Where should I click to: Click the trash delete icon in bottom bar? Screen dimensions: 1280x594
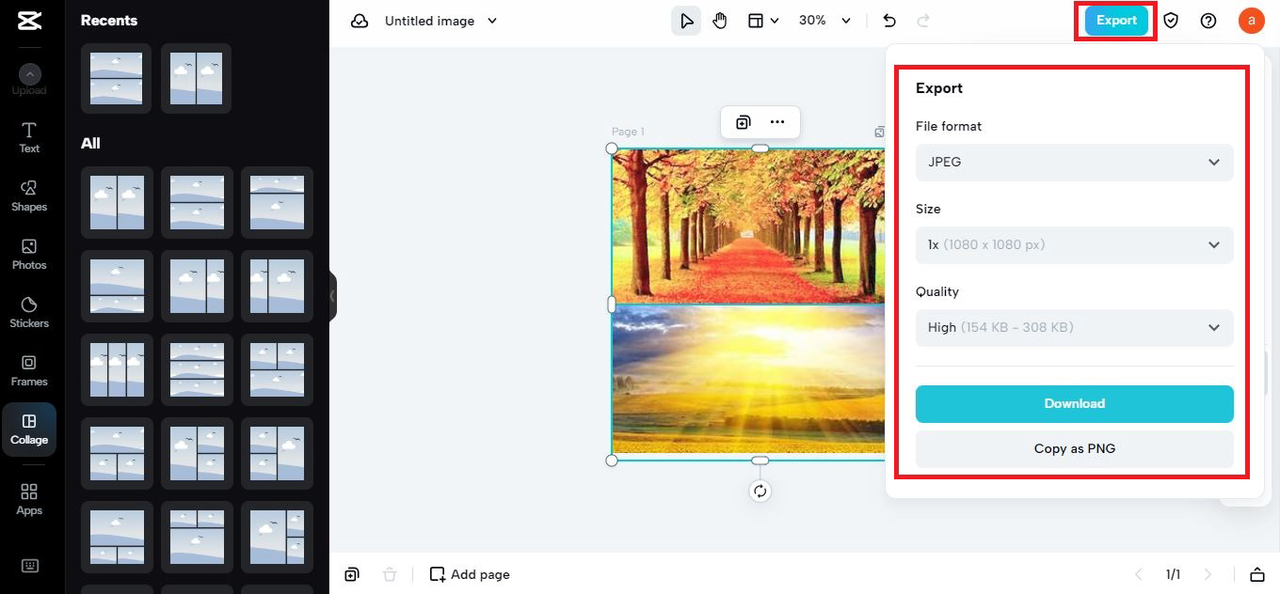click(390, 574)
